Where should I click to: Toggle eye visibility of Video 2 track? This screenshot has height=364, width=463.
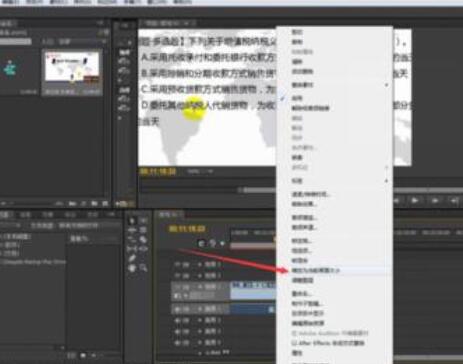tap(178, 276)
